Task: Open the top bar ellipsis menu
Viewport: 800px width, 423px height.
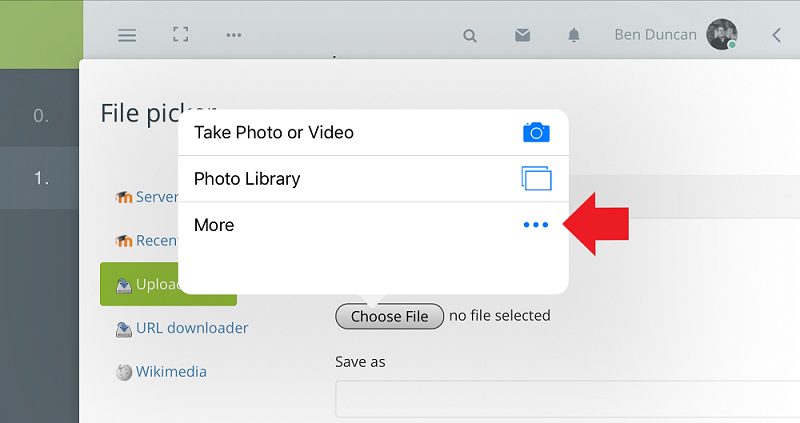Action: point(234,35)
